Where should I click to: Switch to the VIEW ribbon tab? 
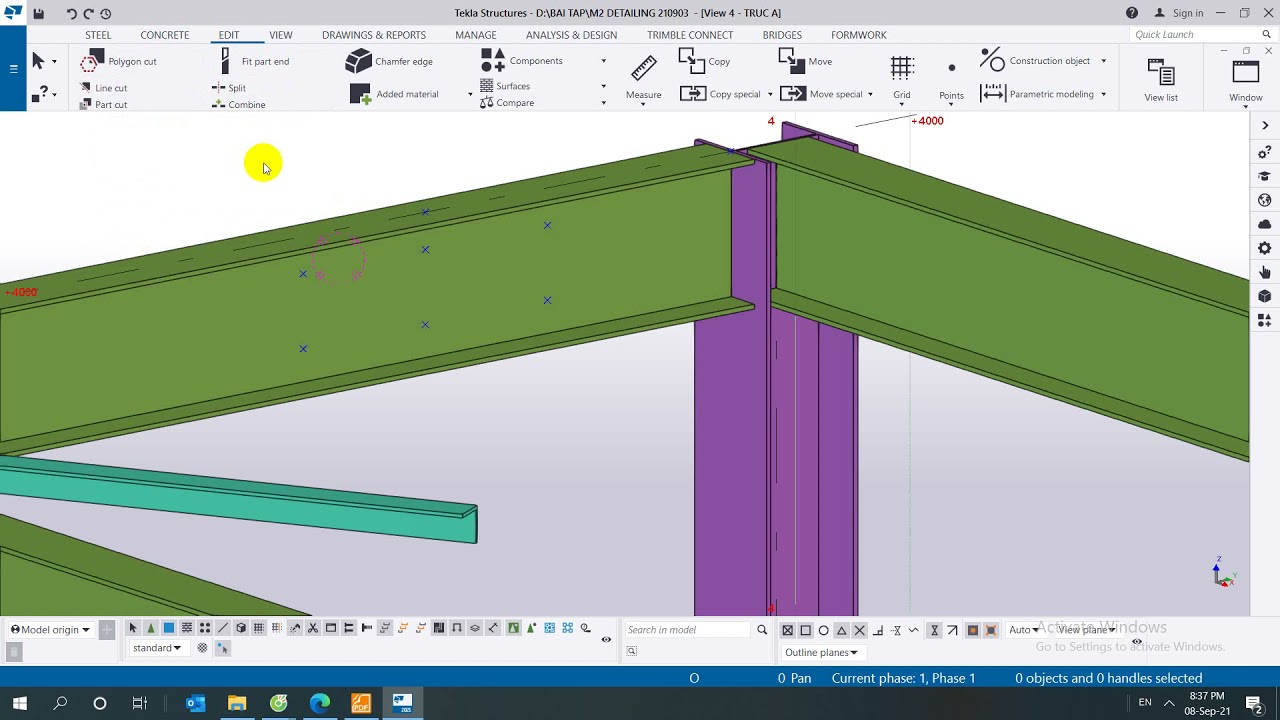[281, 35]
